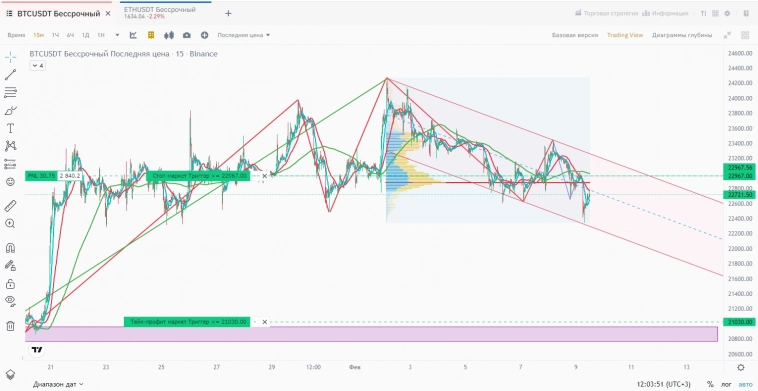Image resolution: width=758 pixels, height=391 pixels.
Task: Click the 'Тейк-профит маркет Триггер' order label
Action: [187, 322]
